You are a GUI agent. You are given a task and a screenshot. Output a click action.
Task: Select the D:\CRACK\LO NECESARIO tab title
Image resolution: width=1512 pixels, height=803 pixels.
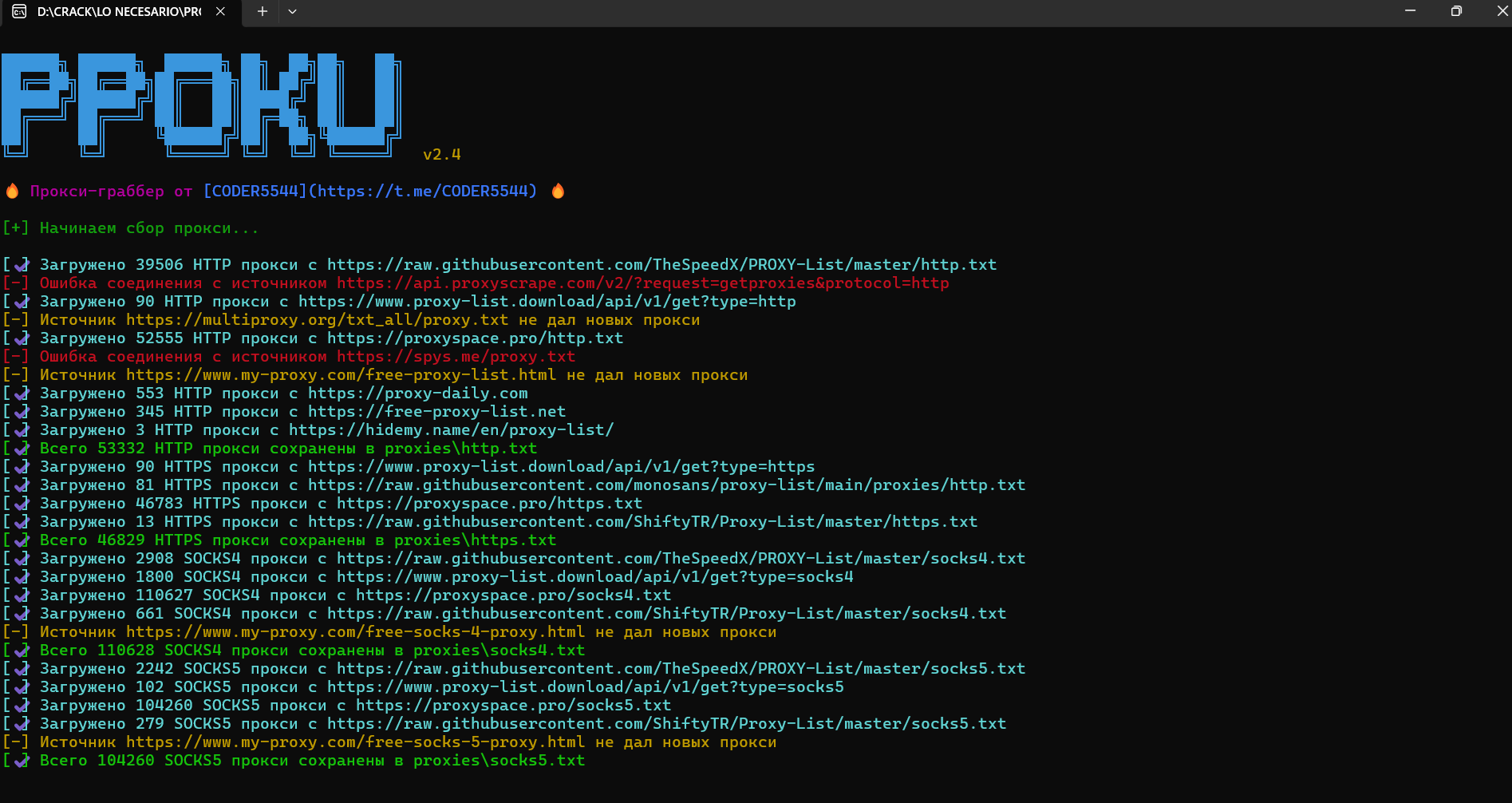(x=119, y=11)
